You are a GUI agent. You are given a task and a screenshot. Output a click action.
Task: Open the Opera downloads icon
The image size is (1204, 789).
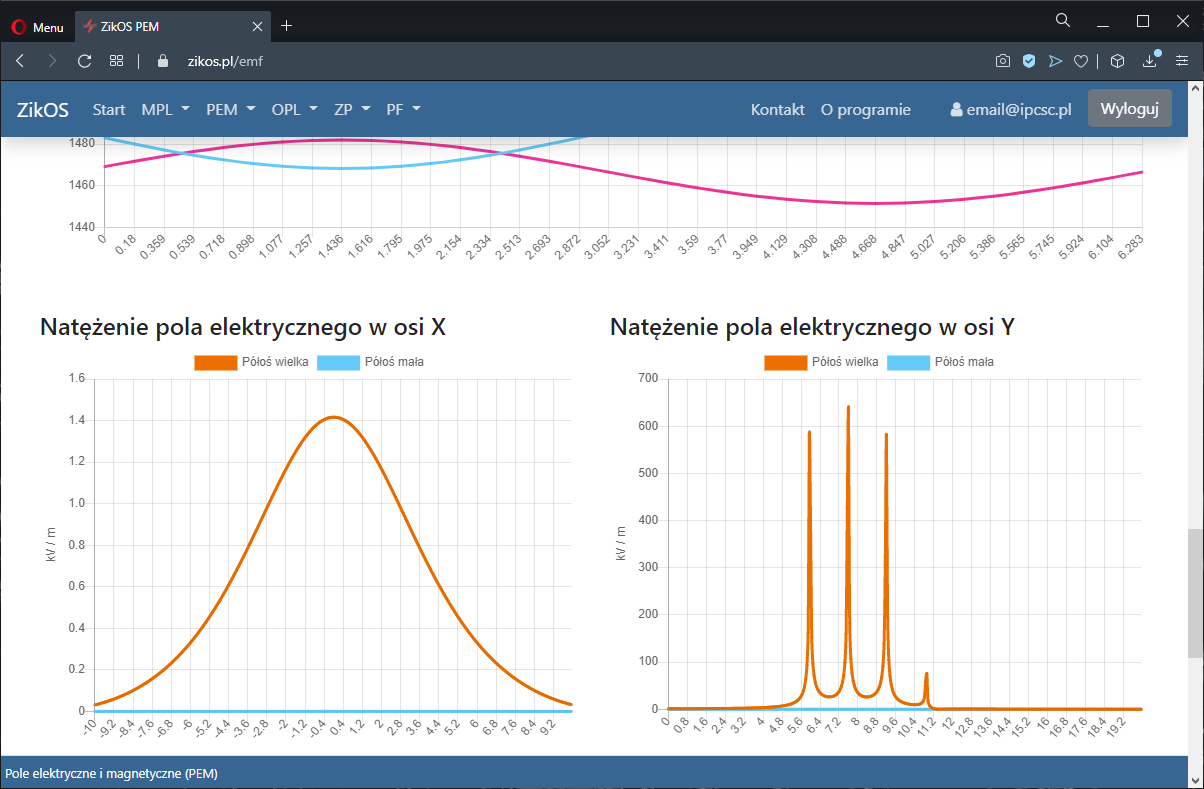tap(1150, 61)
